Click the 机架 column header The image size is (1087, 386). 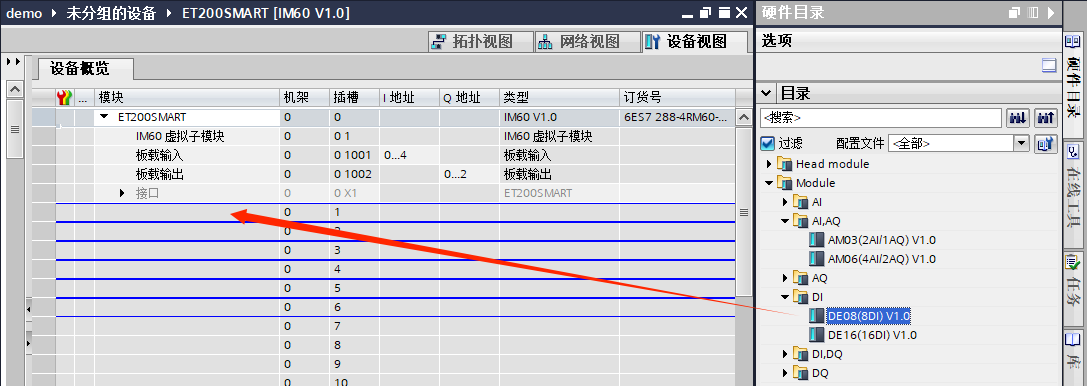(x=304, y=98)
